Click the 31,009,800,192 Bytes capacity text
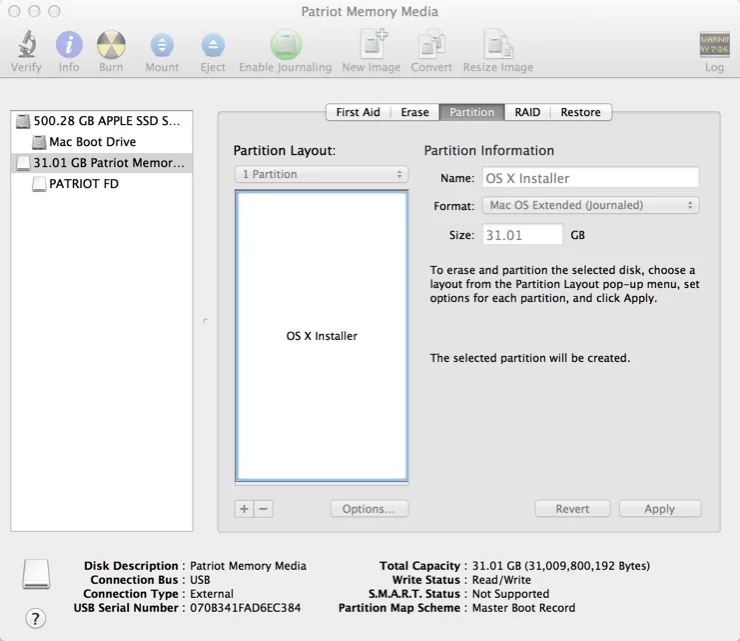The width and height of the screenshot is (740, 641). pyautogui.click(x=587, y=566)
